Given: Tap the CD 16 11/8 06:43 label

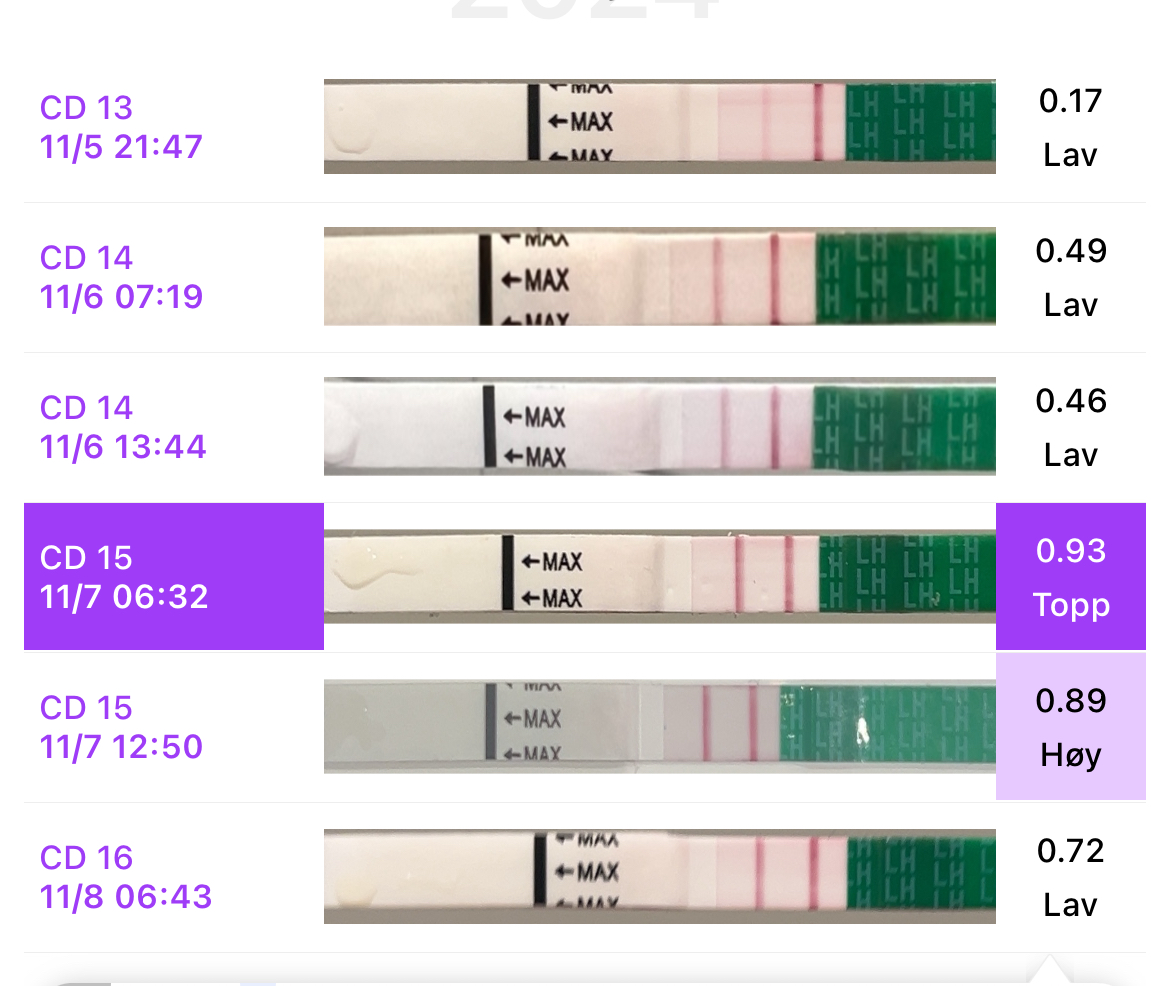Looking at the screenshot, I should pos(126,877).
